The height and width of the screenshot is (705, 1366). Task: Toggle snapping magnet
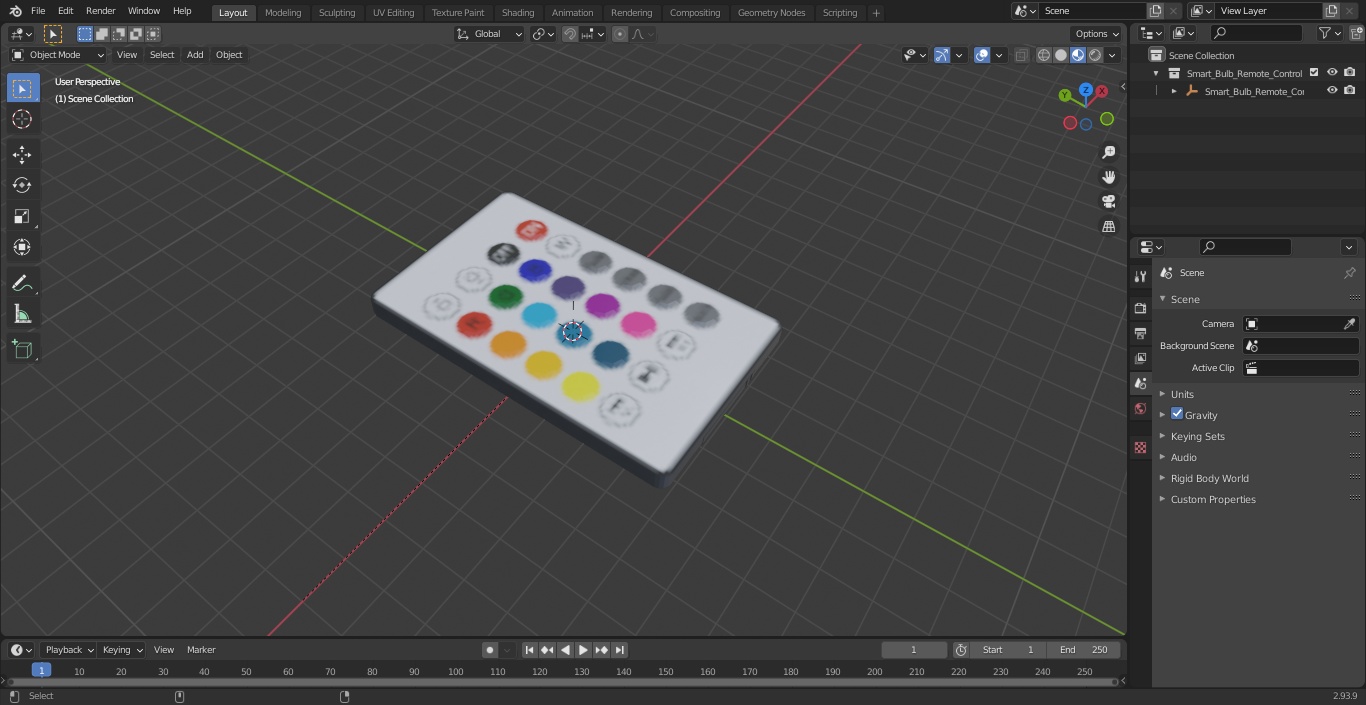[x=570, y=34]
